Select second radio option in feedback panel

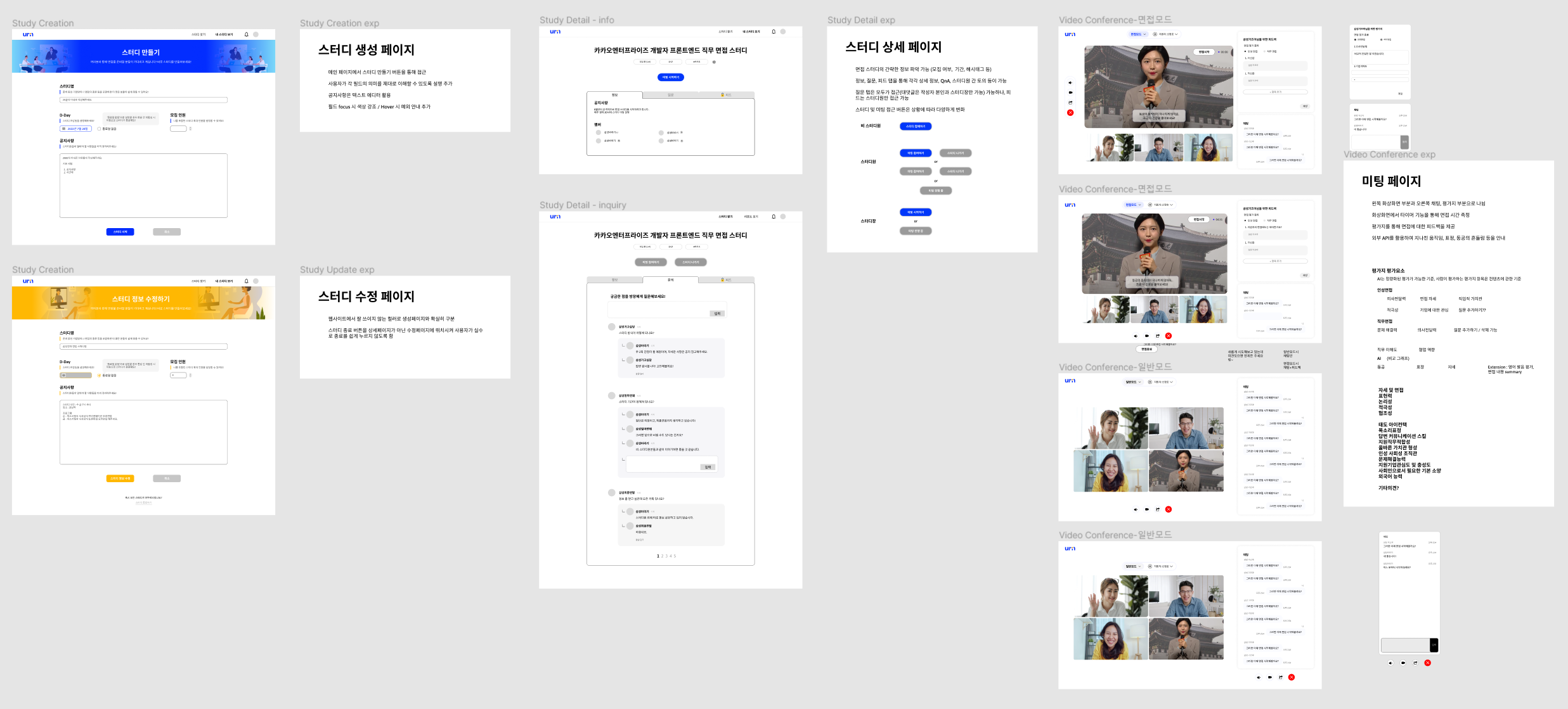tap(1264, 51)
